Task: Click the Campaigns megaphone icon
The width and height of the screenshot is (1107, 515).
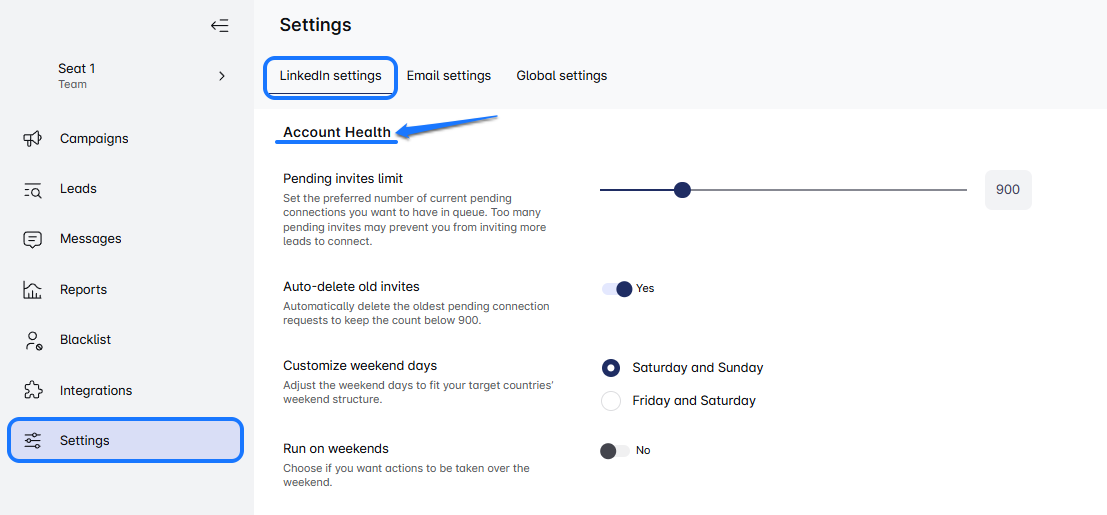Action: click(x=32, y=139)
